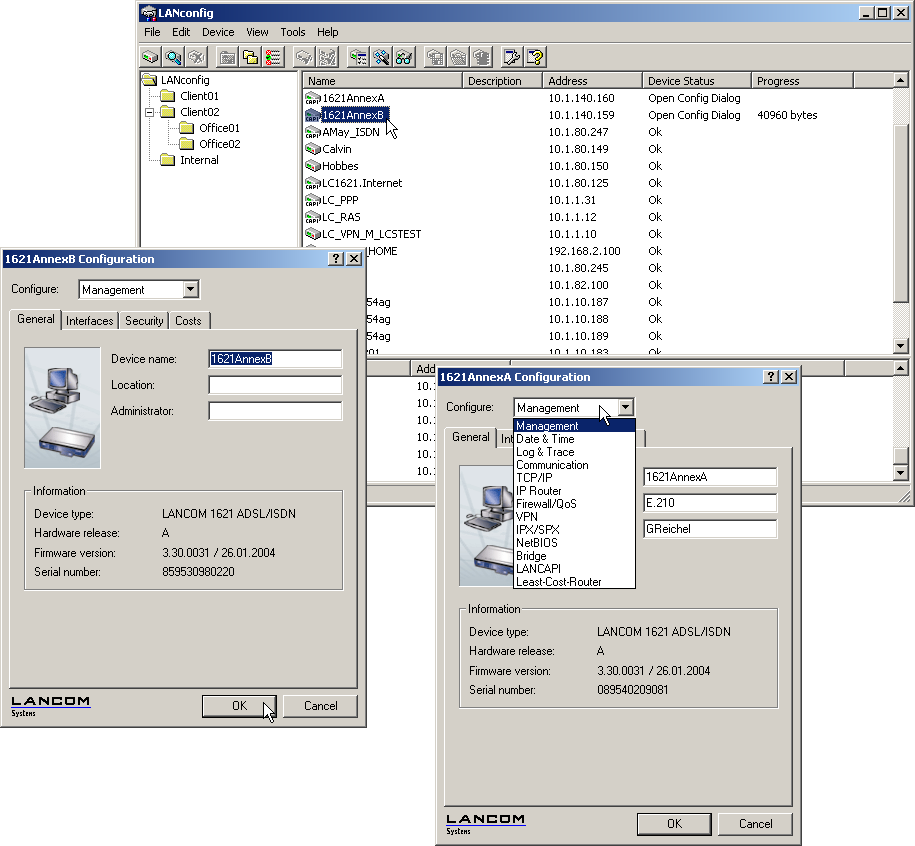Open Configure dropdown in 1621AnnexB dialog
This screenshot has width=915, height=846.
191,290
